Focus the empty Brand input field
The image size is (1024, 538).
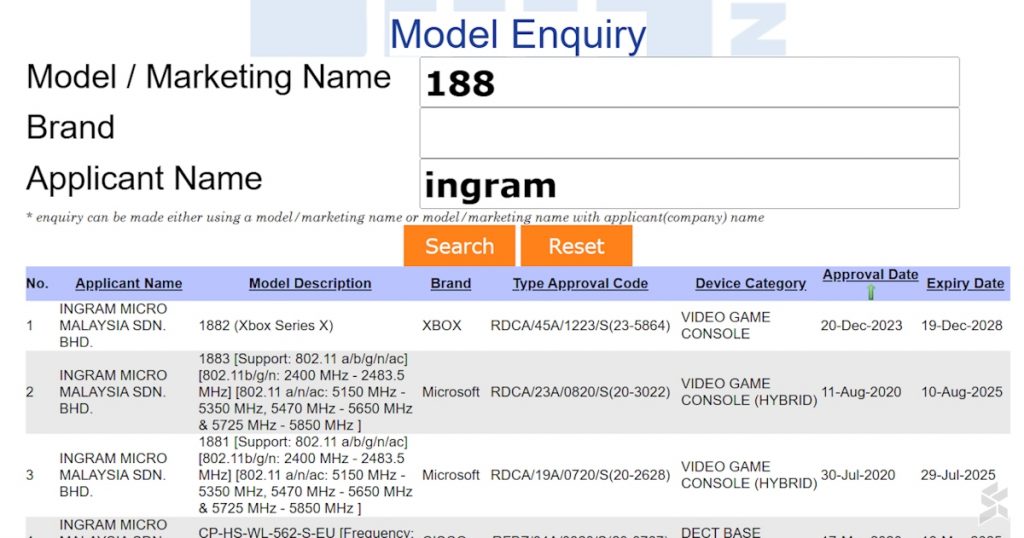(x=689, y=133)
